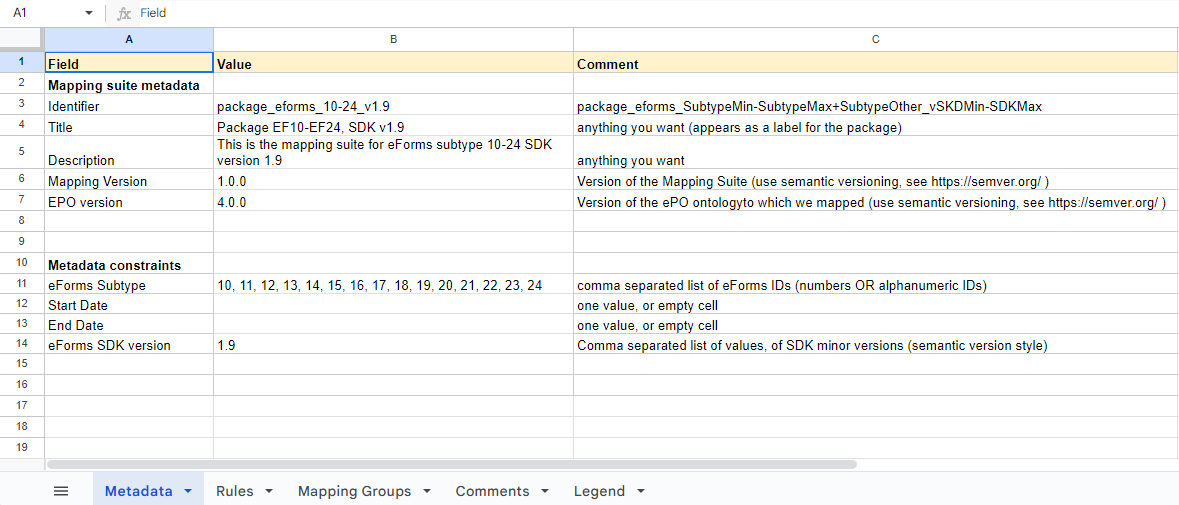Open the Metadata tab dropdown arrow
Screen dimensions: 1179x505
pos(187,491)
